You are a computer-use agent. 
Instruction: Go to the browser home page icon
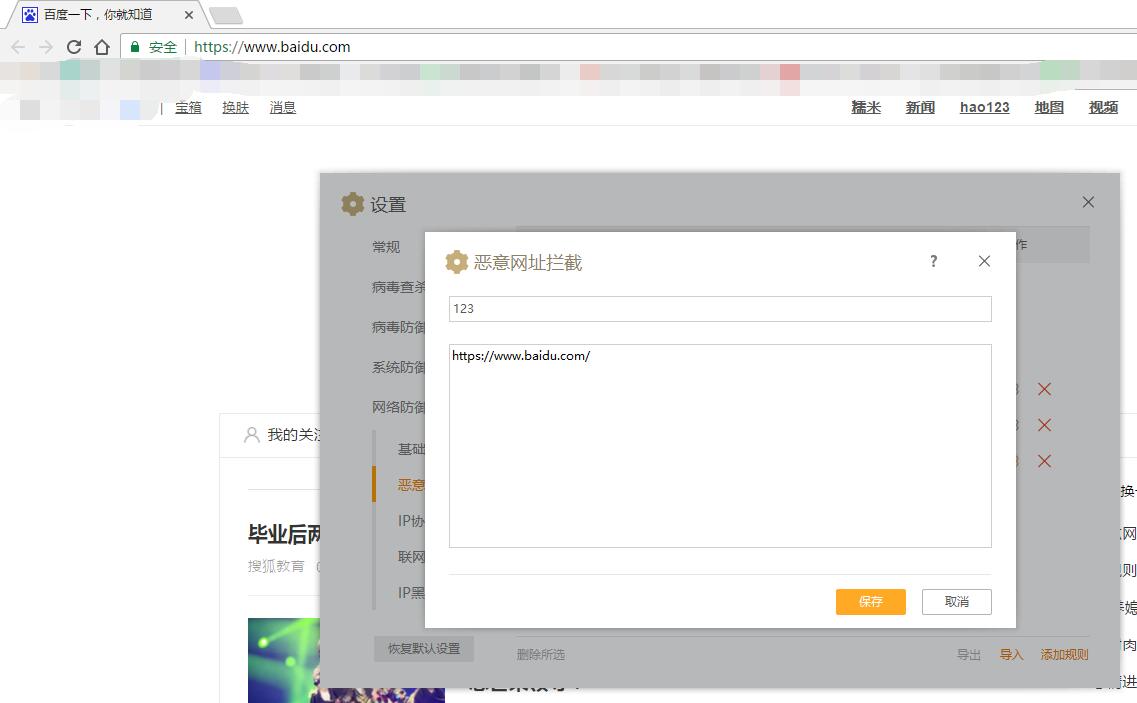coord(102,47)
